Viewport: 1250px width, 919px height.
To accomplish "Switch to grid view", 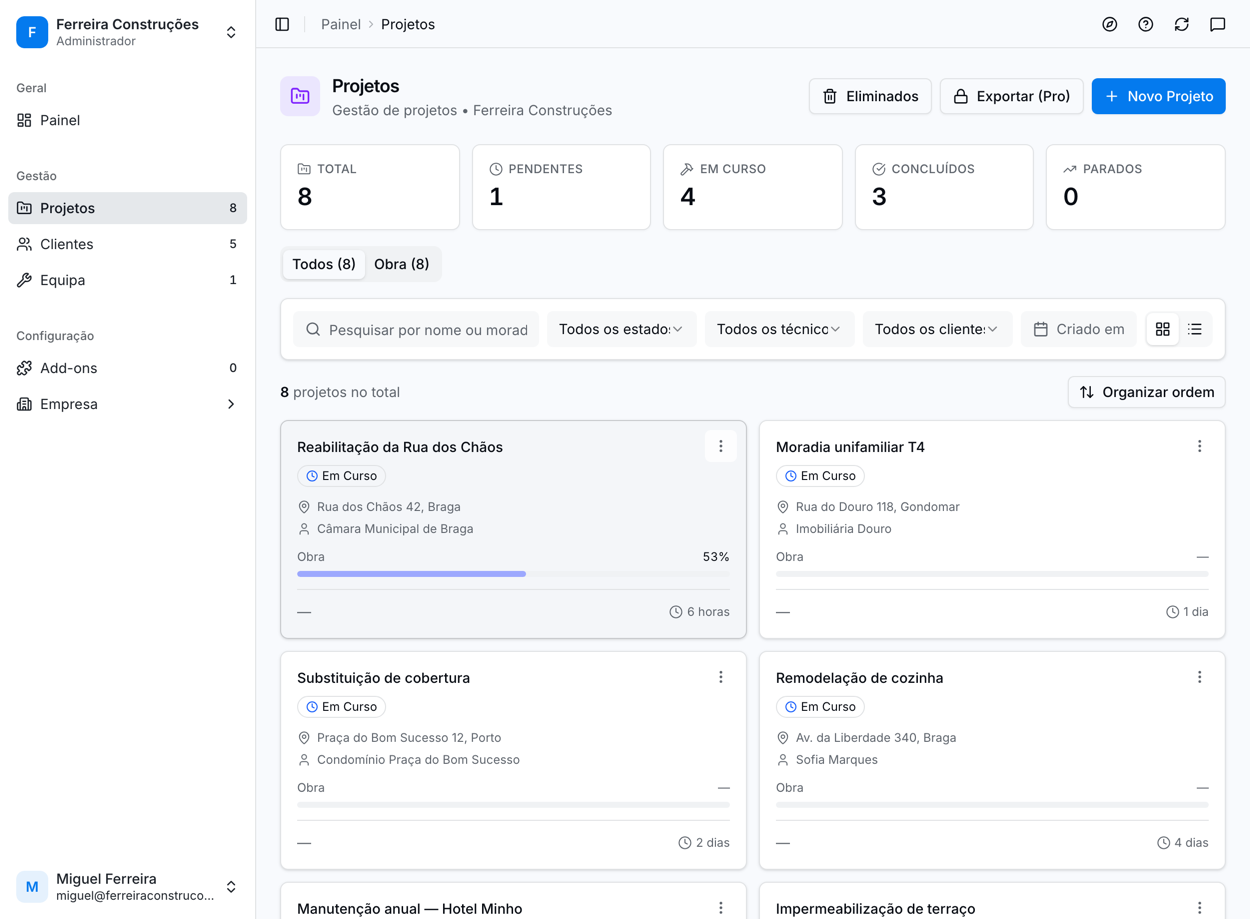I will pyautogui.click(x=1163, y=329).
